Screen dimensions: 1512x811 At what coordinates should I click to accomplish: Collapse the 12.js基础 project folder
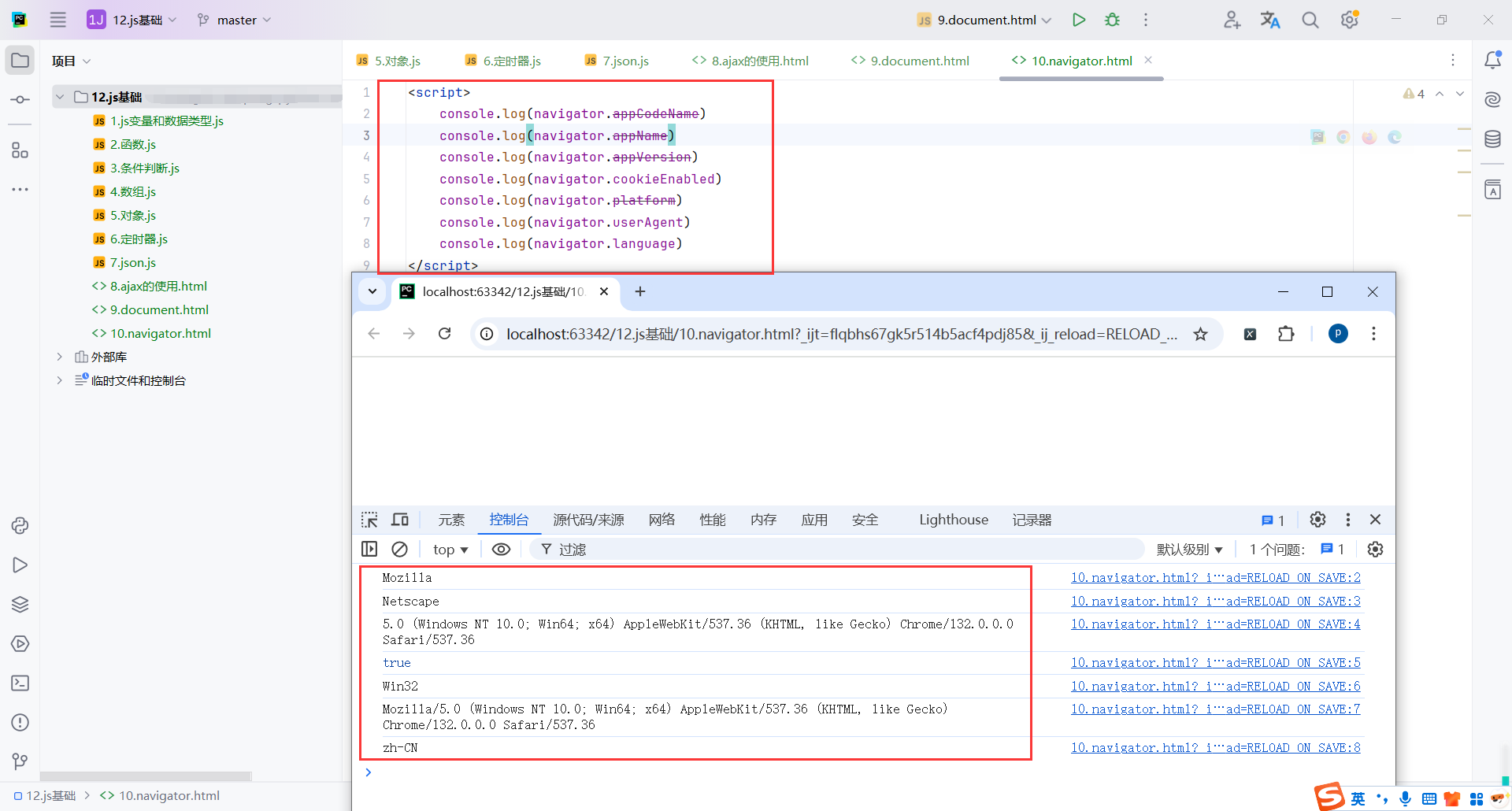click(60, 97)
